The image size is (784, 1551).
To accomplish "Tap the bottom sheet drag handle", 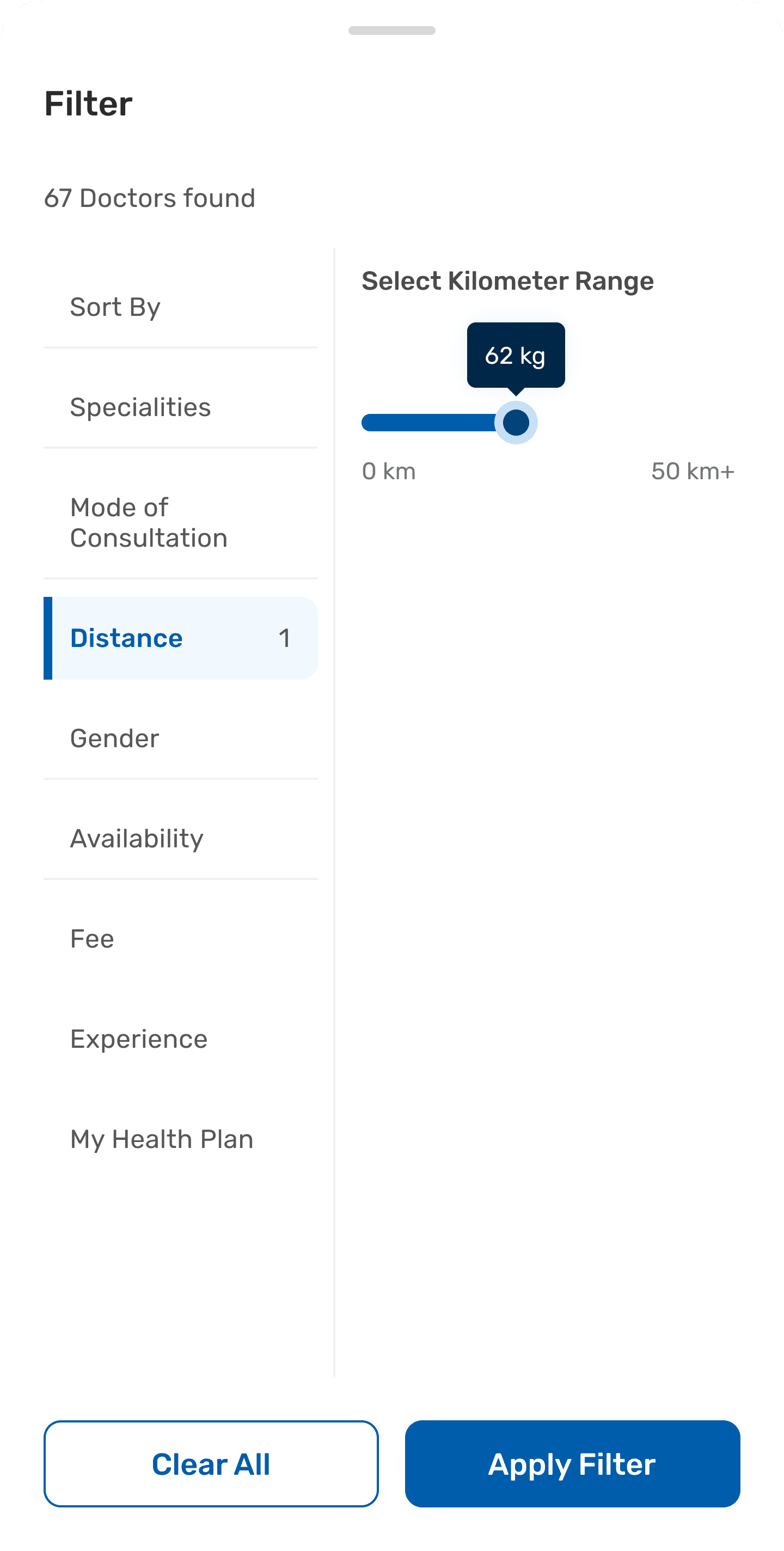I will (392, 30).
